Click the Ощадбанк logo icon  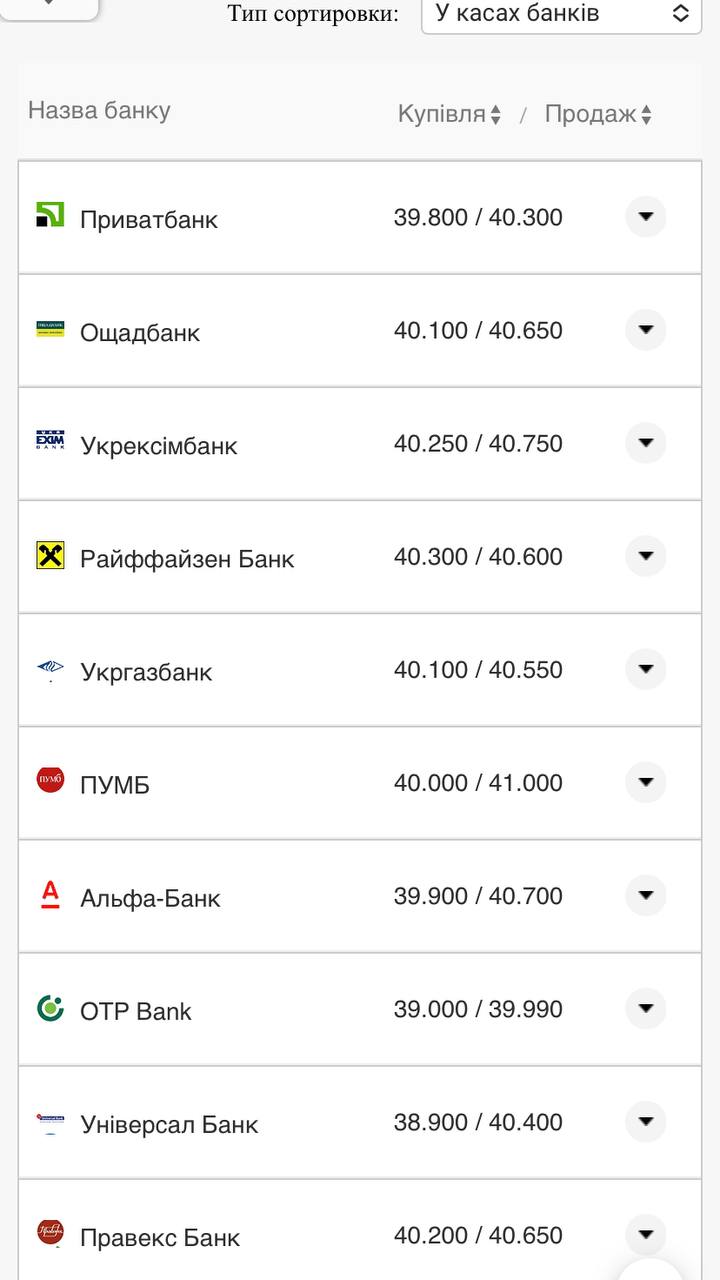coord(50,329)
